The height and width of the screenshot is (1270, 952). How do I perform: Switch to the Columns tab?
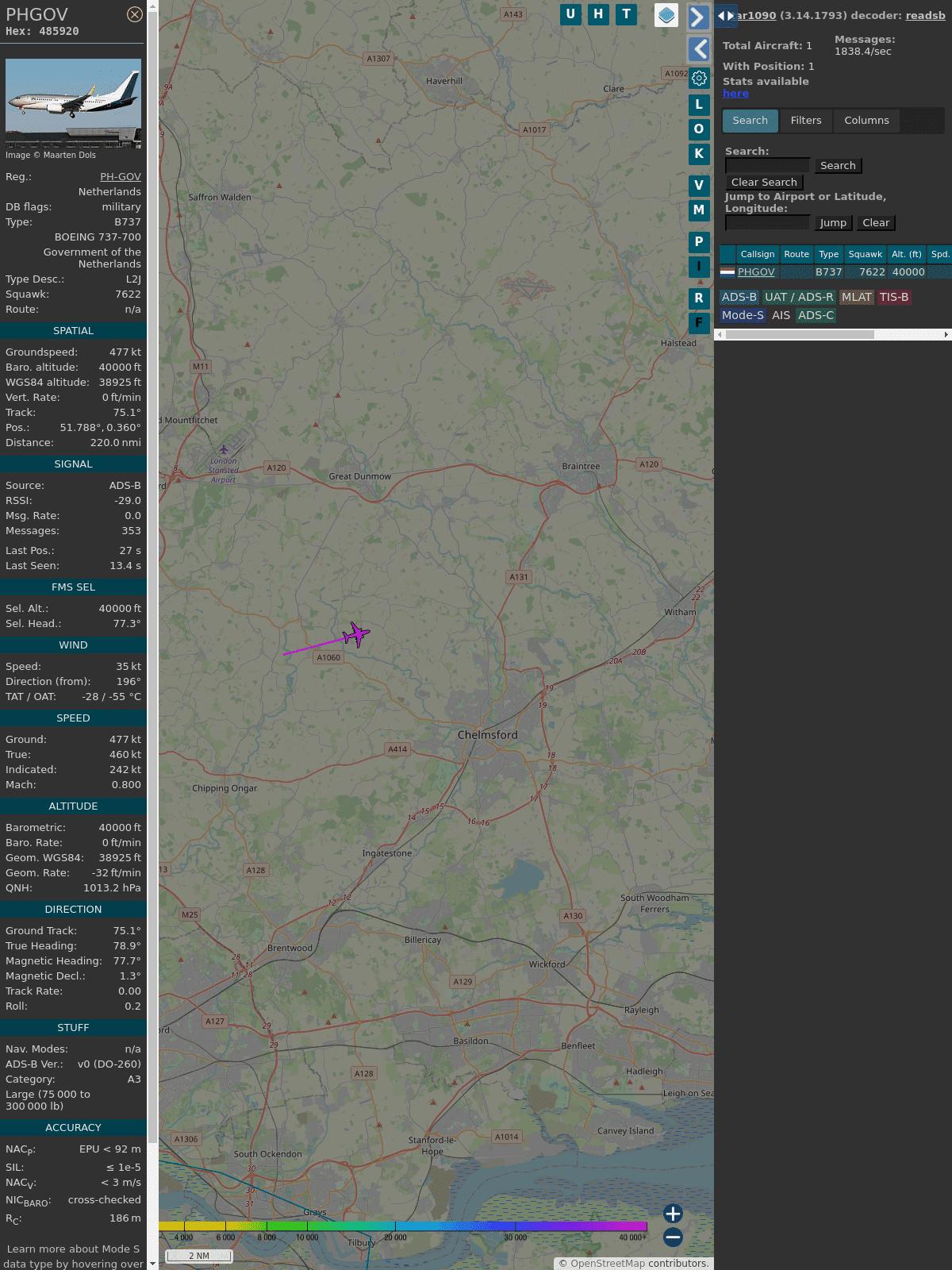pyautogui.click(x=866, y=121)
